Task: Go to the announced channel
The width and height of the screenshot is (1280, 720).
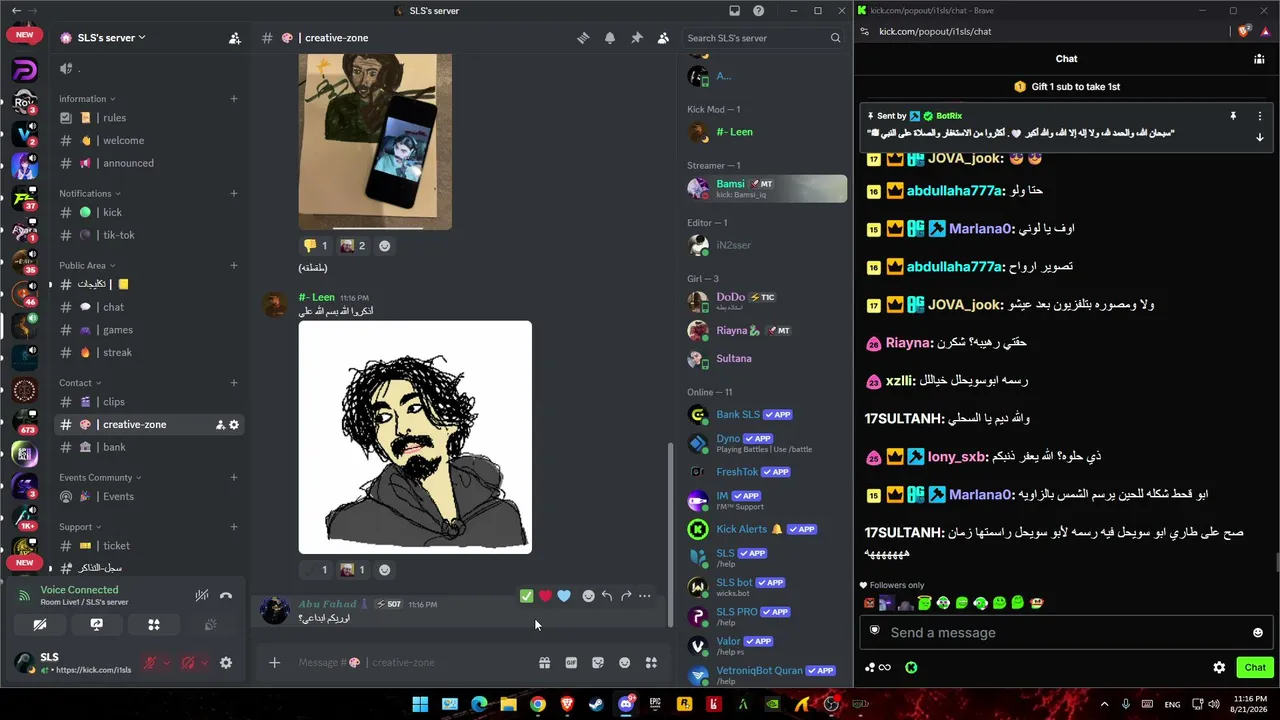Action: coord(149,163)
